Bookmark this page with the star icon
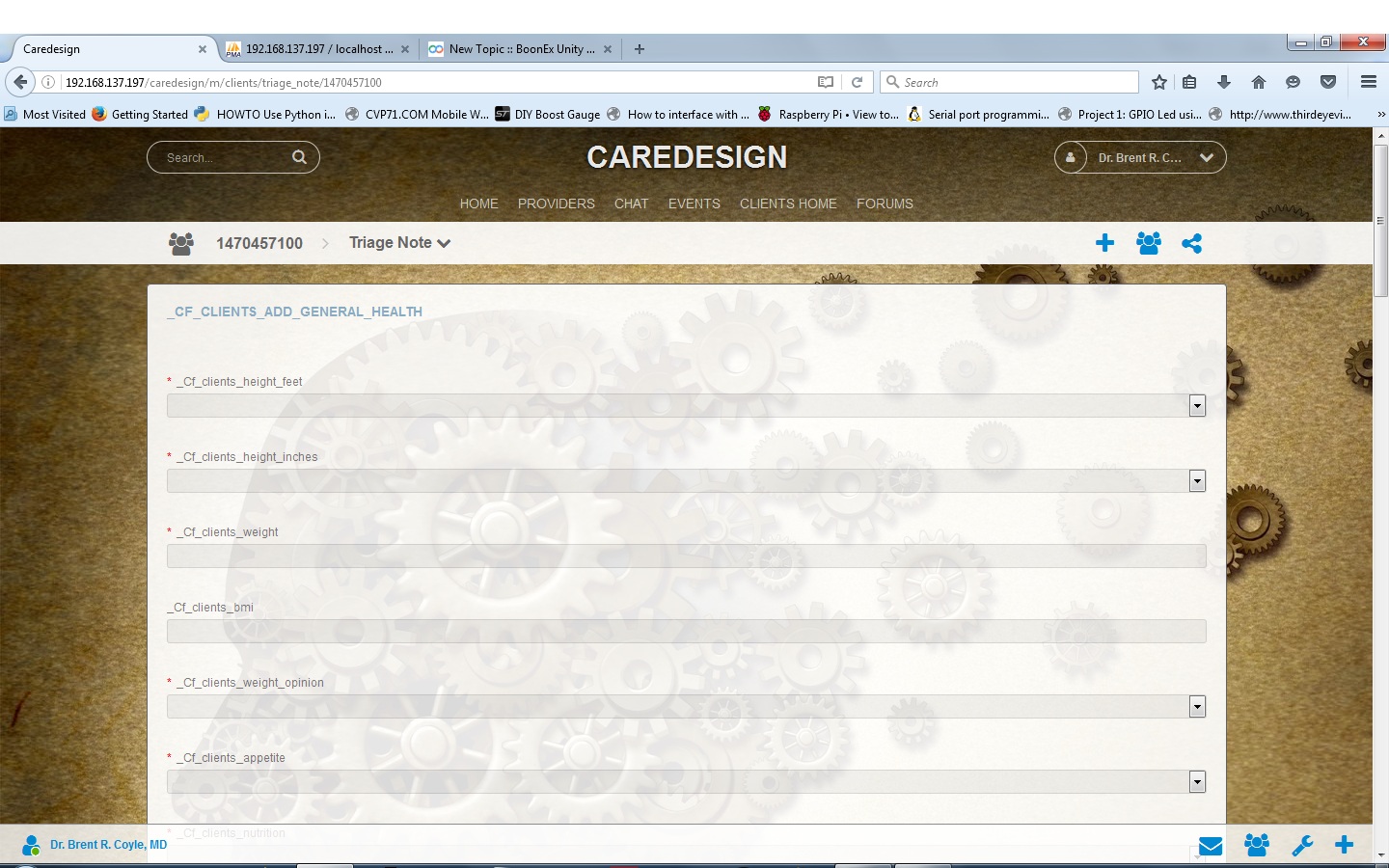Viewport: 1389px width, 868px height. 1159,82
